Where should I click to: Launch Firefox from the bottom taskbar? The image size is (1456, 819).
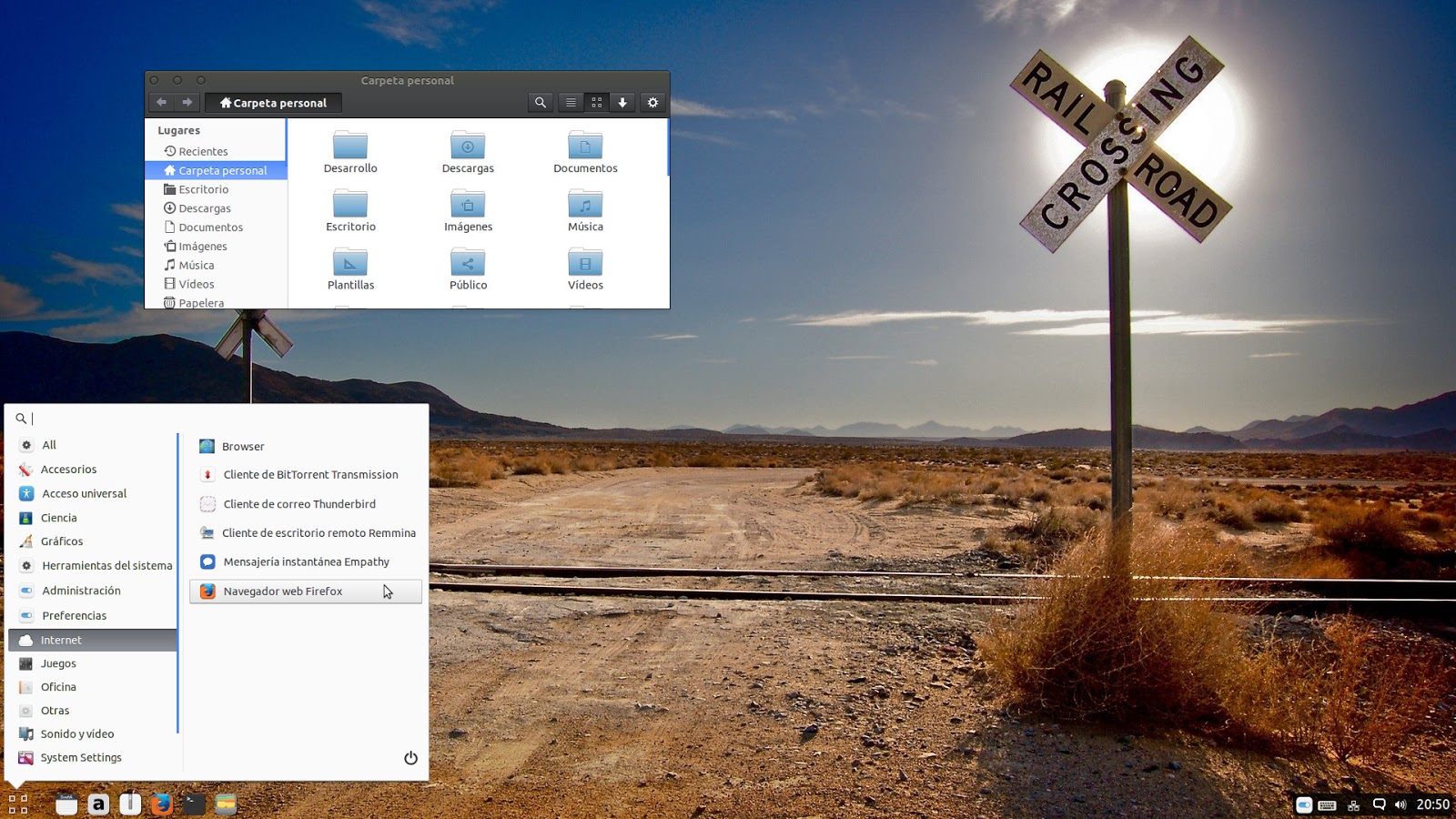(x=162, y=804)
